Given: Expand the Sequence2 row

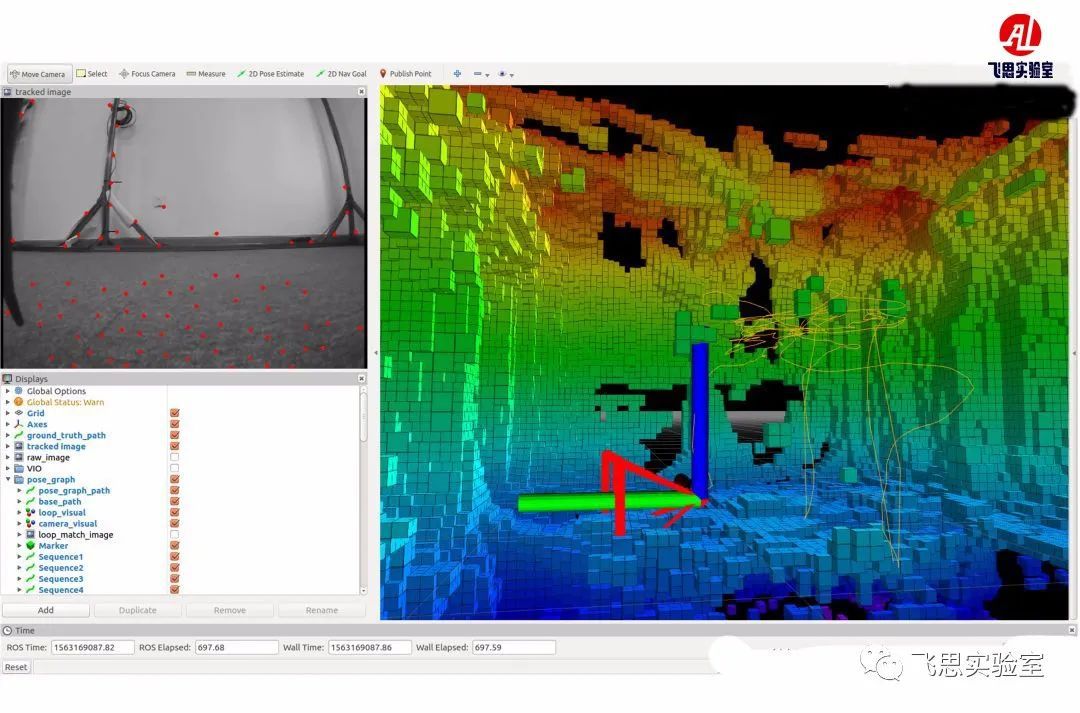Looking at the screenshot, I should (19, 567).
